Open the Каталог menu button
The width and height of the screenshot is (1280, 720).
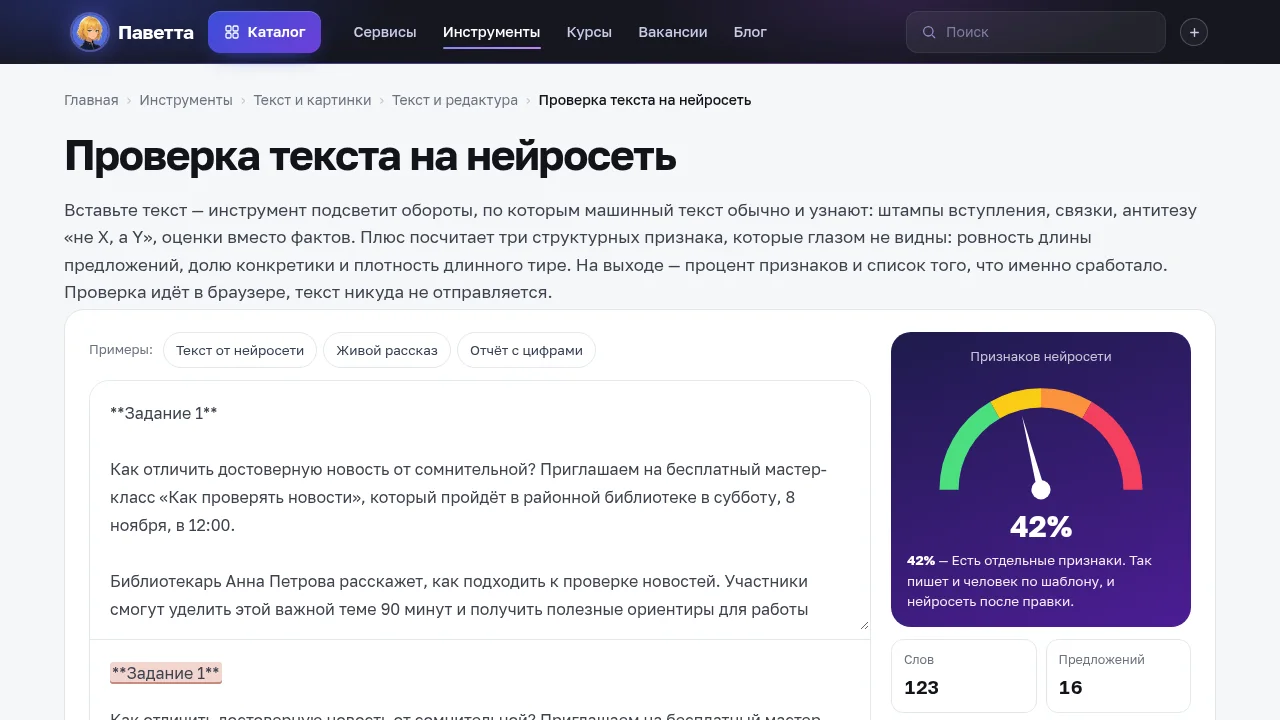[x=264, y=32]
